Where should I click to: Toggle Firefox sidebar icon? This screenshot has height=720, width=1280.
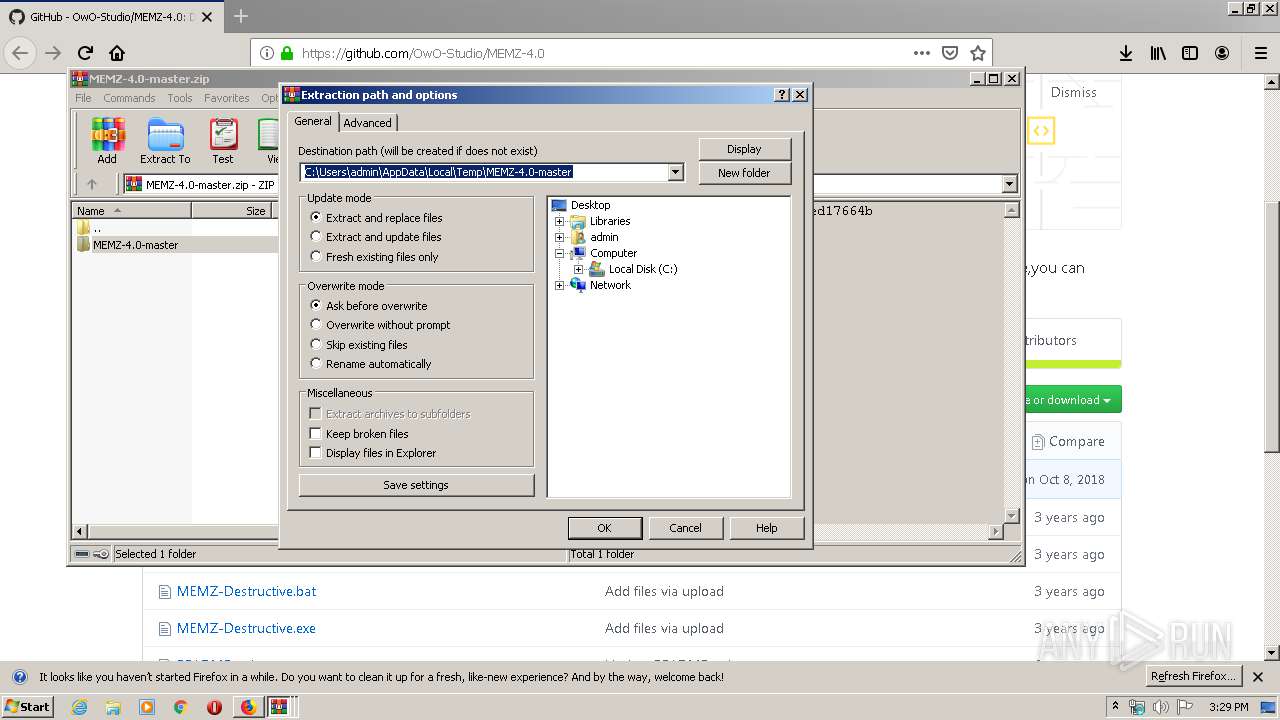click(1190, 53)
